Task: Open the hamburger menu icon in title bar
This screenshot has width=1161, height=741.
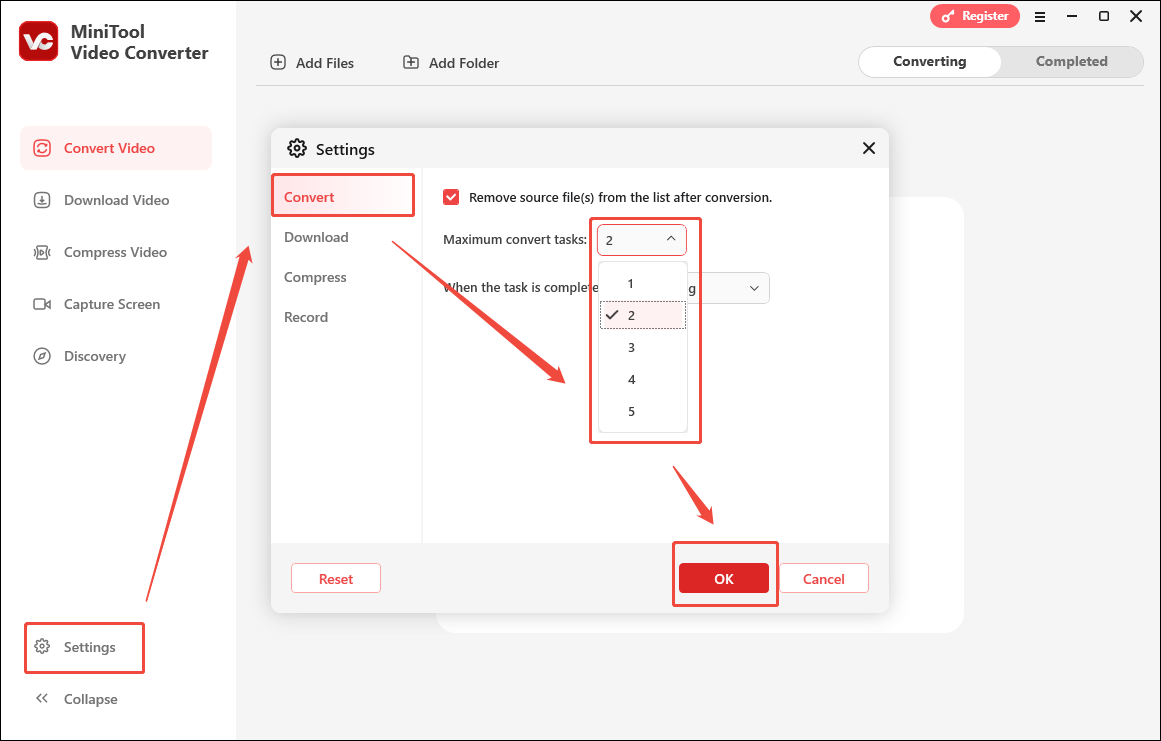Action: tap(1040, 16)
